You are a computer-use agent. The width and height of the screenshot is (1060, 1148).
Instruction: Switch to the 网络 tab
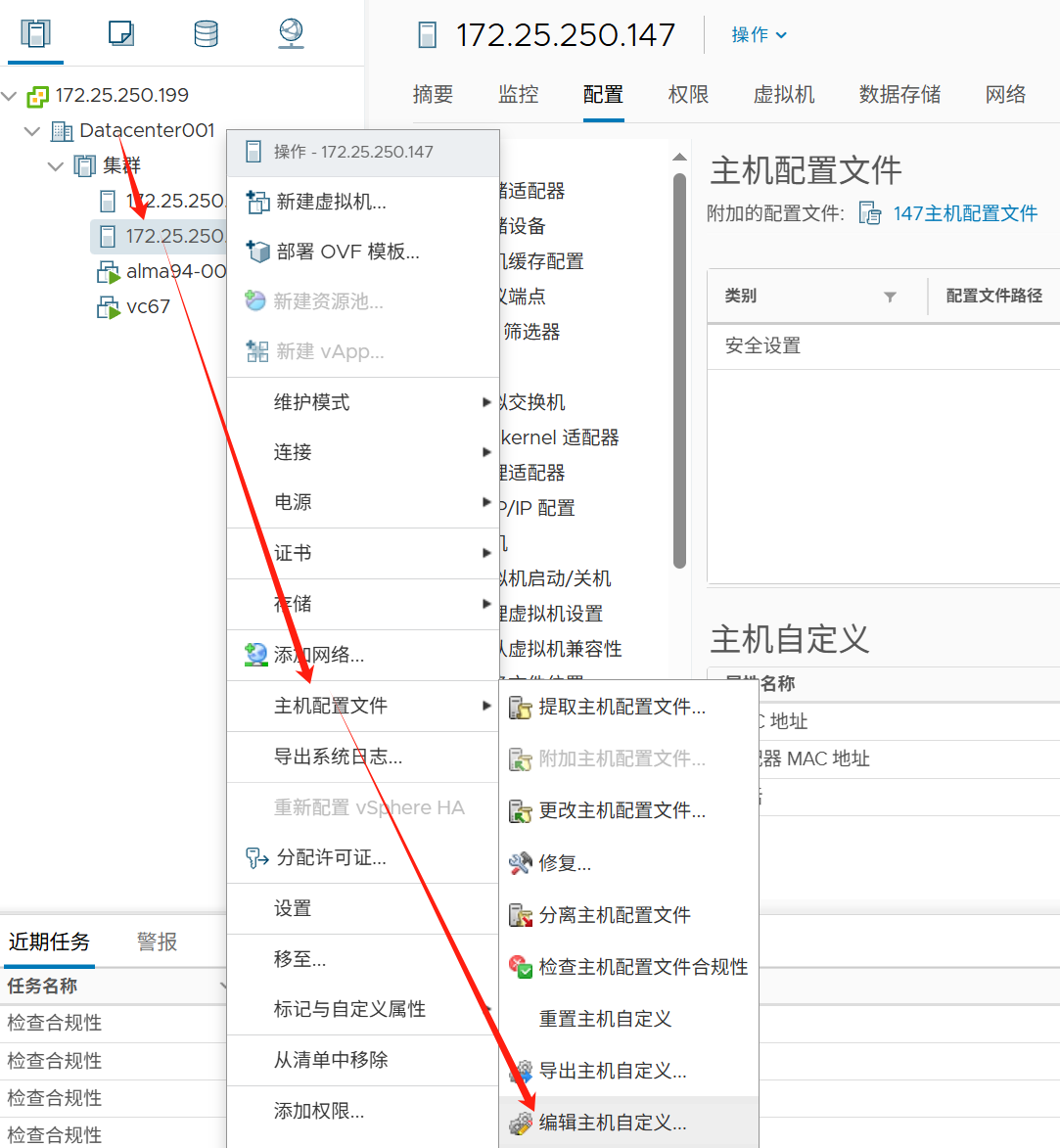coord(1005,95)
